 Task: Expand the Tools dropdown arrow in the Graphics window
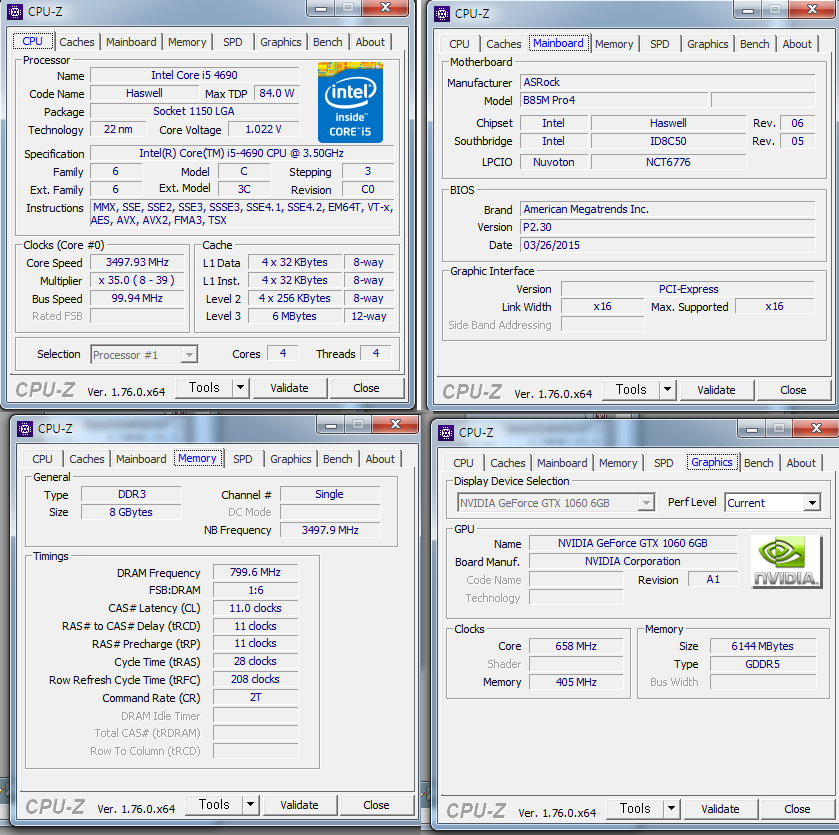672,809
